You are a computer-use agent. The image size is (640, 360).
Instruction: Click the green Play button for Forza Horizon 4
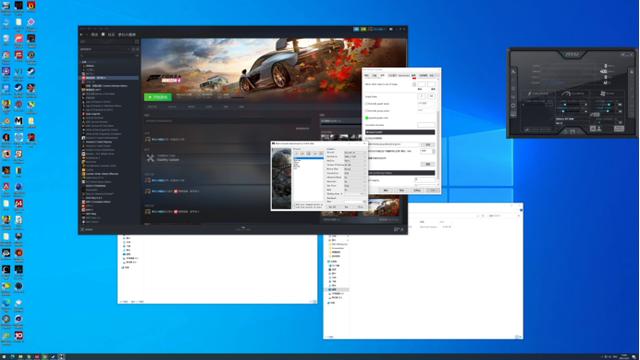point(158,97)
